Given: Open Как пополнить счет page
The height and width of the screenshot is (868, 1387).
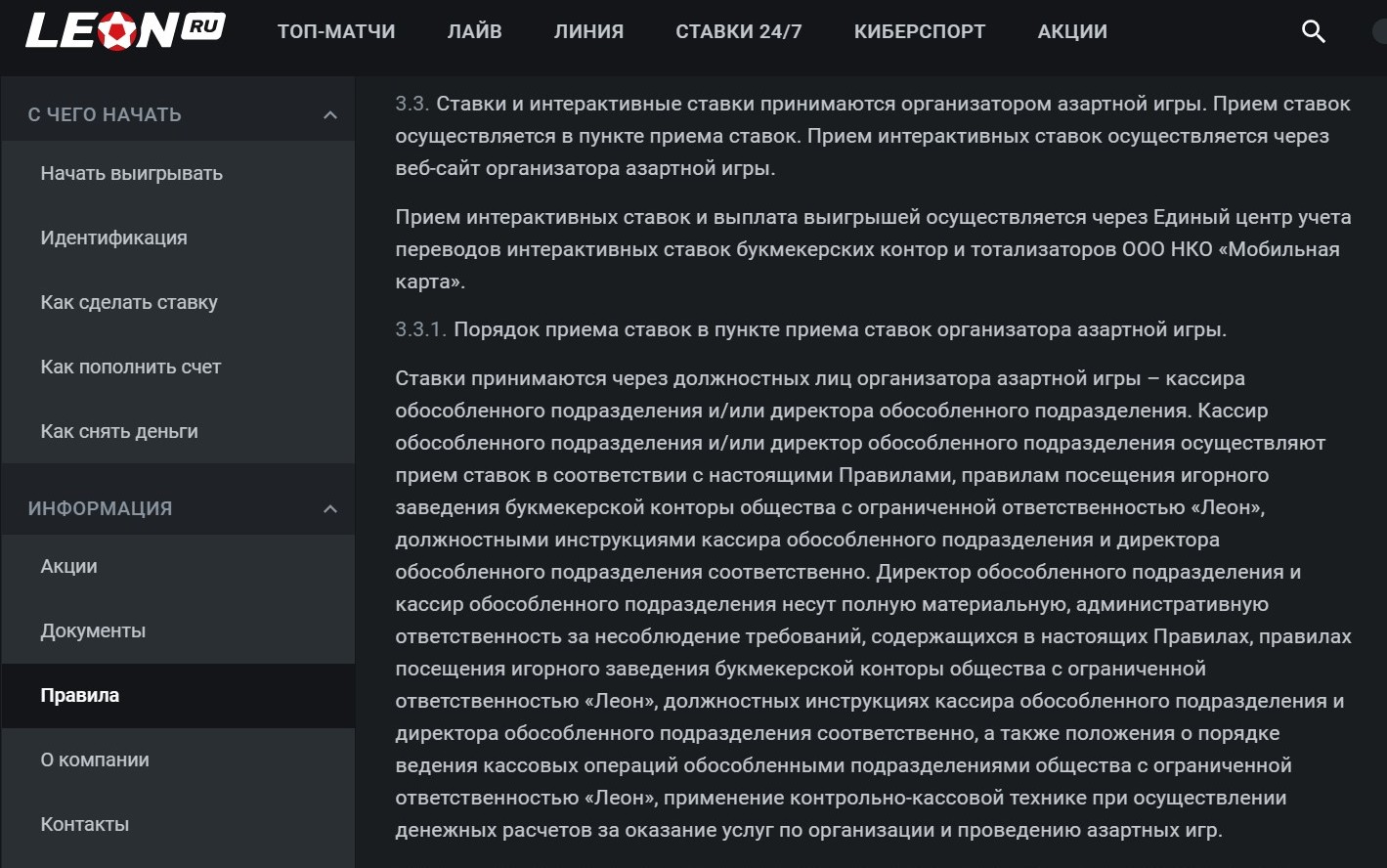Looking at the screenshot, I should click(x=178, y=368).
